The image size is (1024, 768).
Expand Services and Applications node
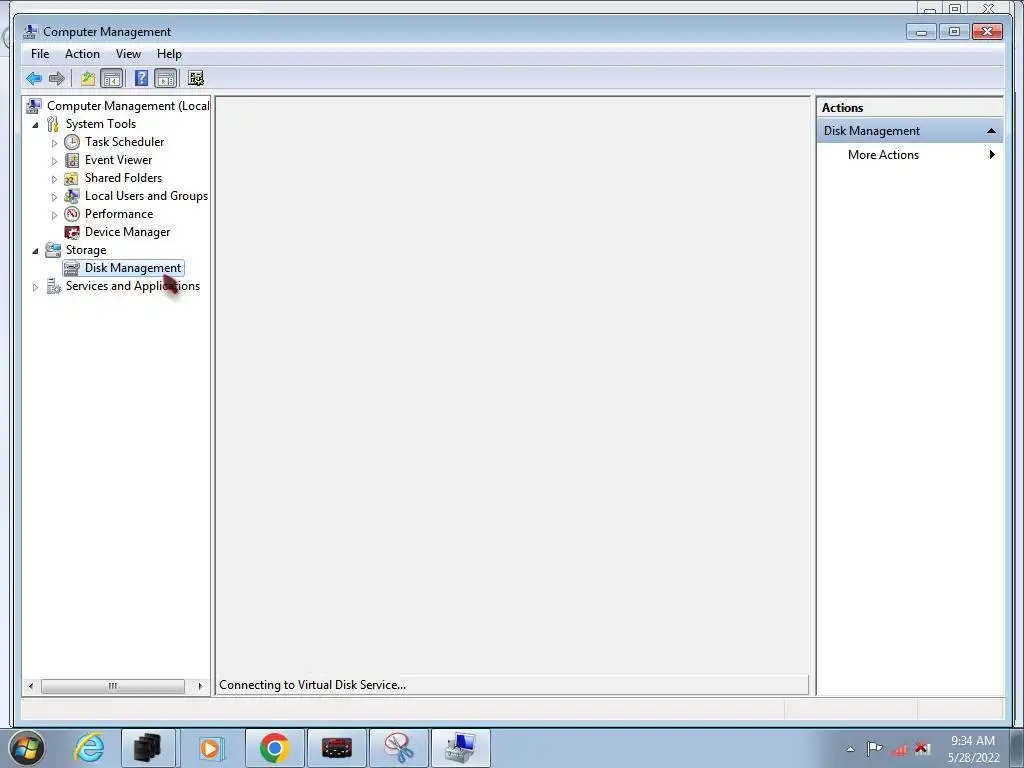35,287
